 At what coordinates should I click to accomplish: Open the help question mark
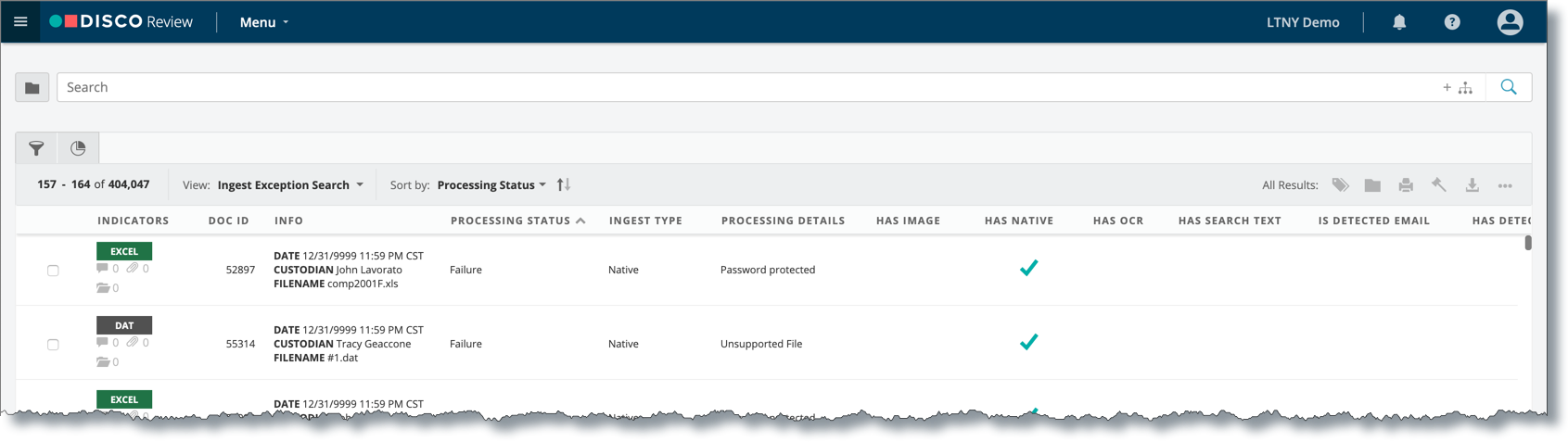[1452, 22]
